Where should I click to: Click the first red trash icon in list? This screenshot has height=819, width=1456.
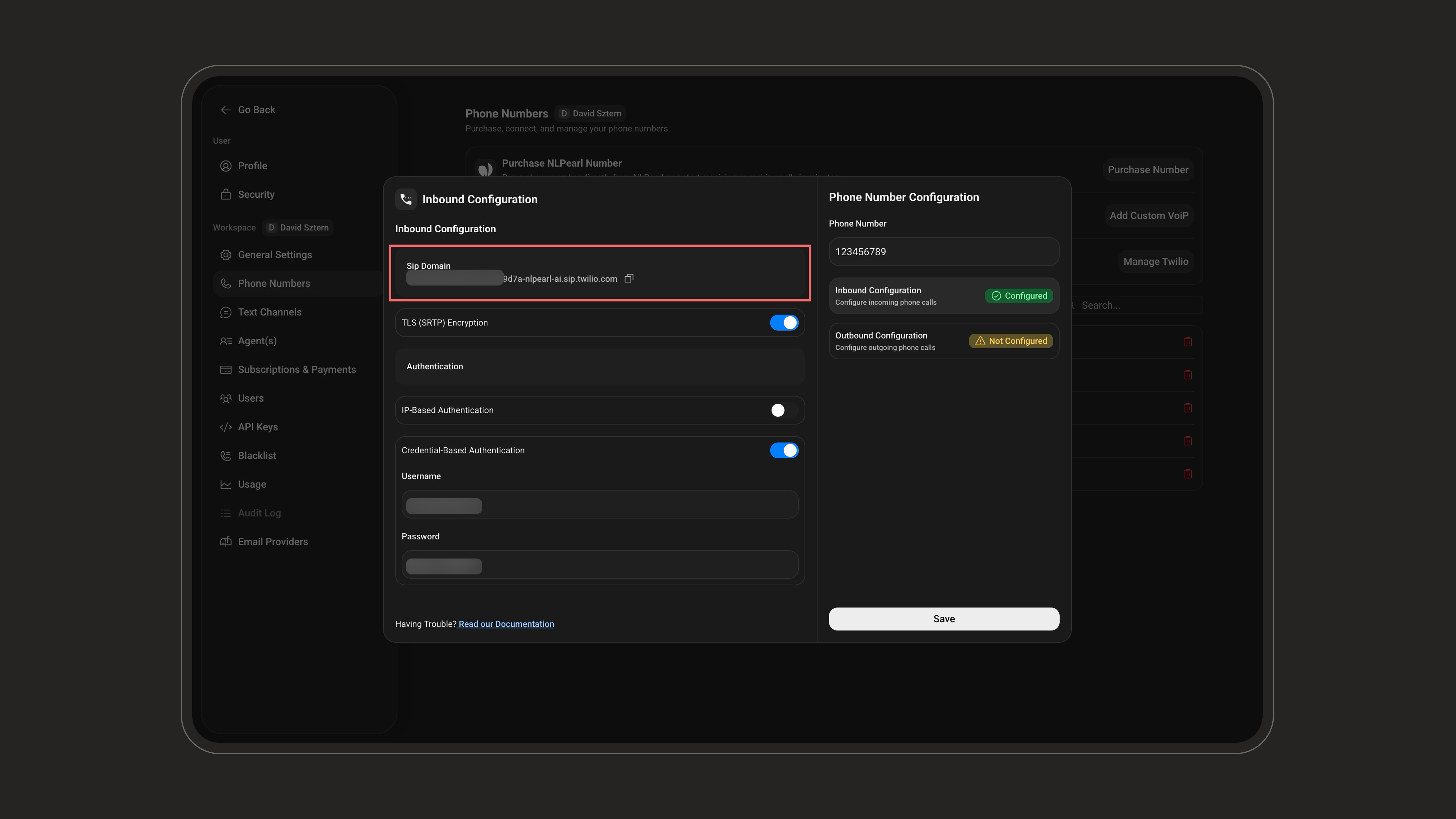point(1188,341)
